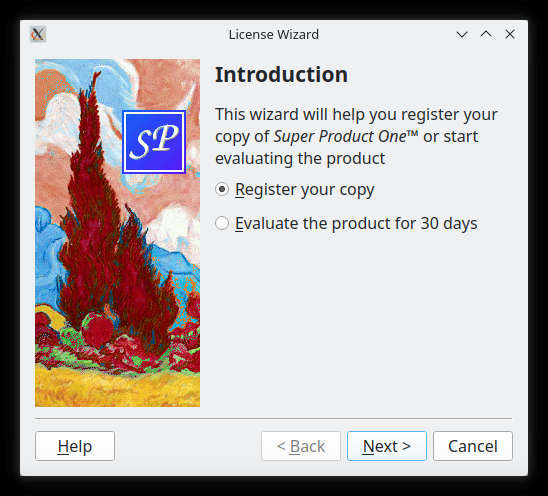
Task: Select the Register your copy radio button
Action: click(222, 189)
